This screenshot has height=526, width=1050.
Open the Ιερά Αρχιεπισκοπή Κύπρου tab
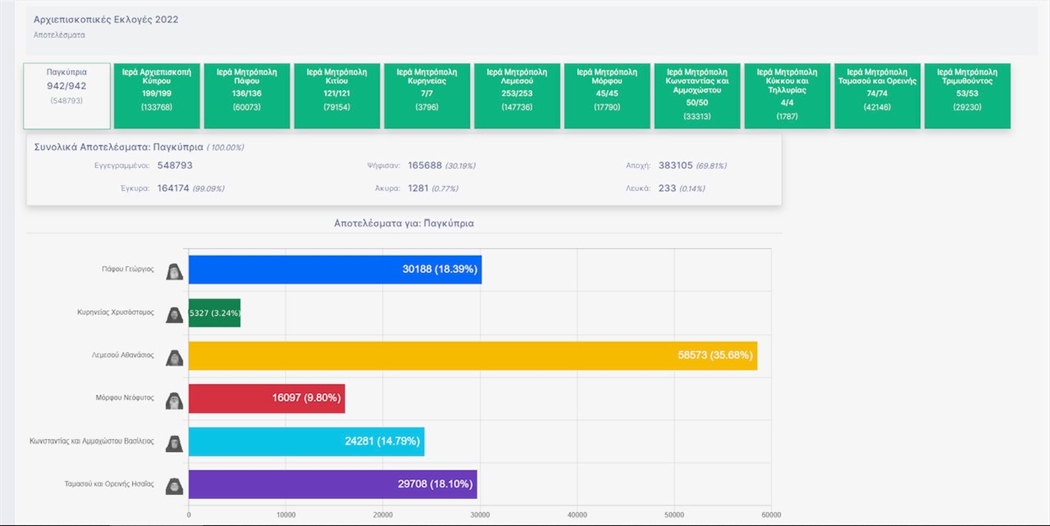pyautogui.click(x=157, y=96)
